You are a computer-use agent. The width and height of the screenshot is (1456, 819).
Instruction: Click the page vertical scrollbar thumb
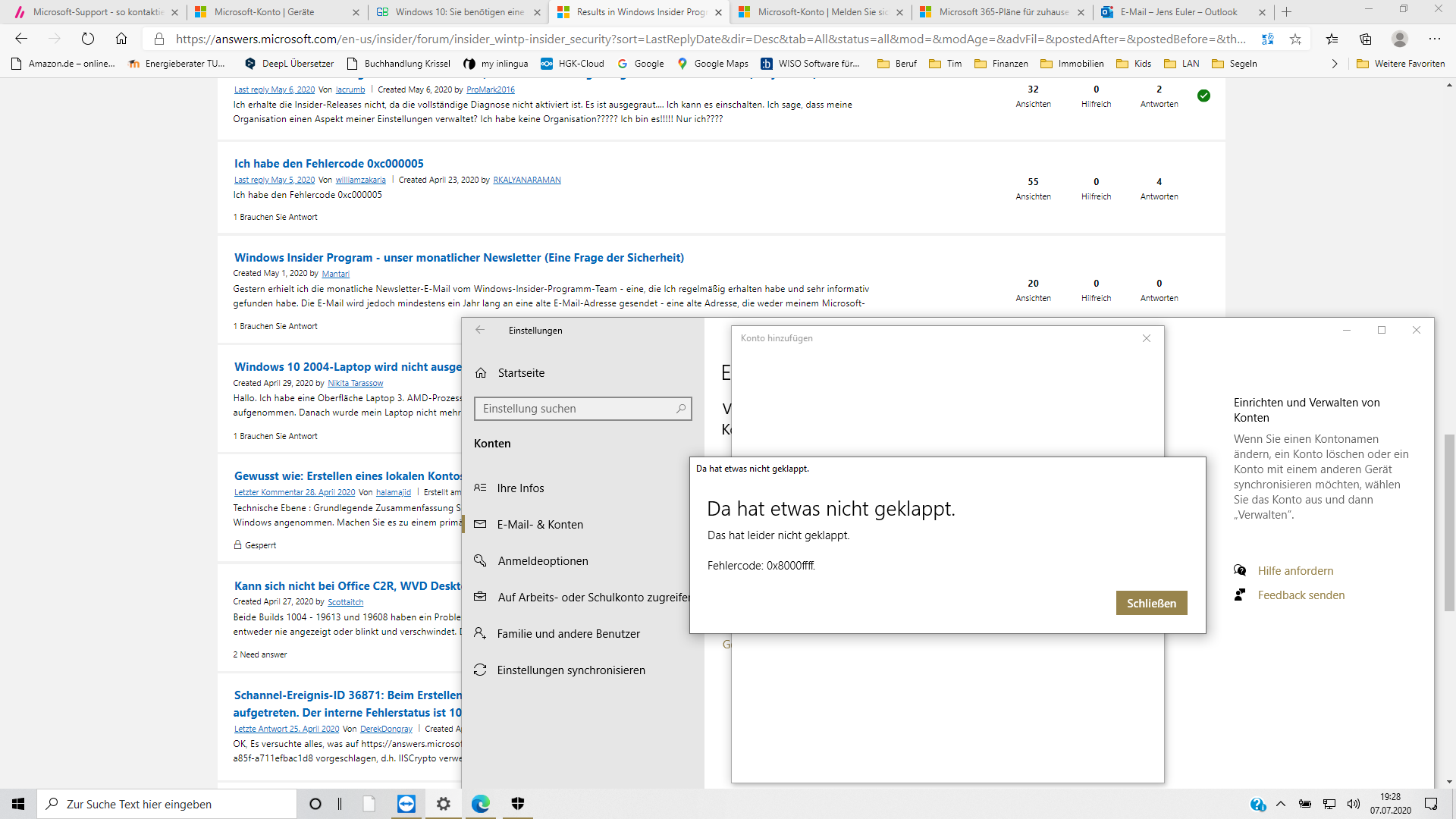[1449, 522]
